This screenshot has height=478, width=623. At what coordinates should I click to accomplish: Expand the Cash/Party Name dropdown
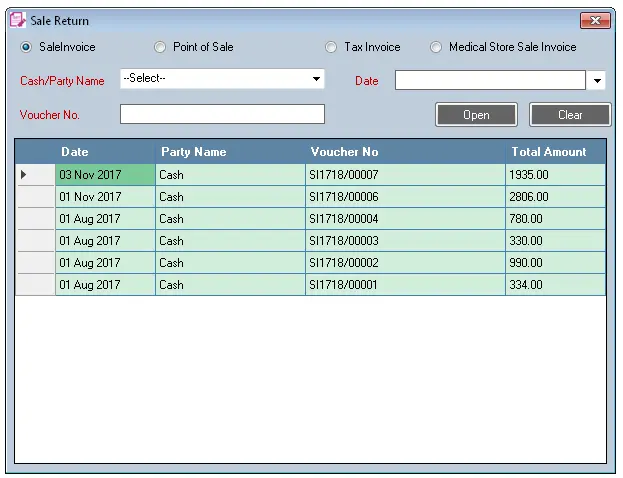pyautogui.click(x=316, y=79)
